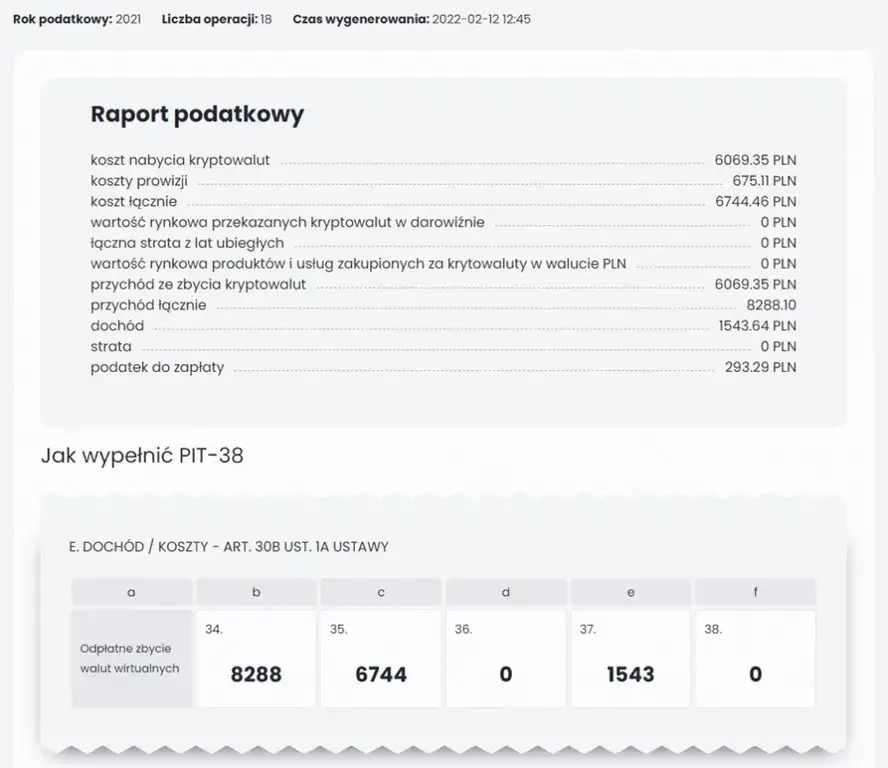
Task: Click the 'dochód' row value 1543.64 PLN
Action: pos(757,326)
